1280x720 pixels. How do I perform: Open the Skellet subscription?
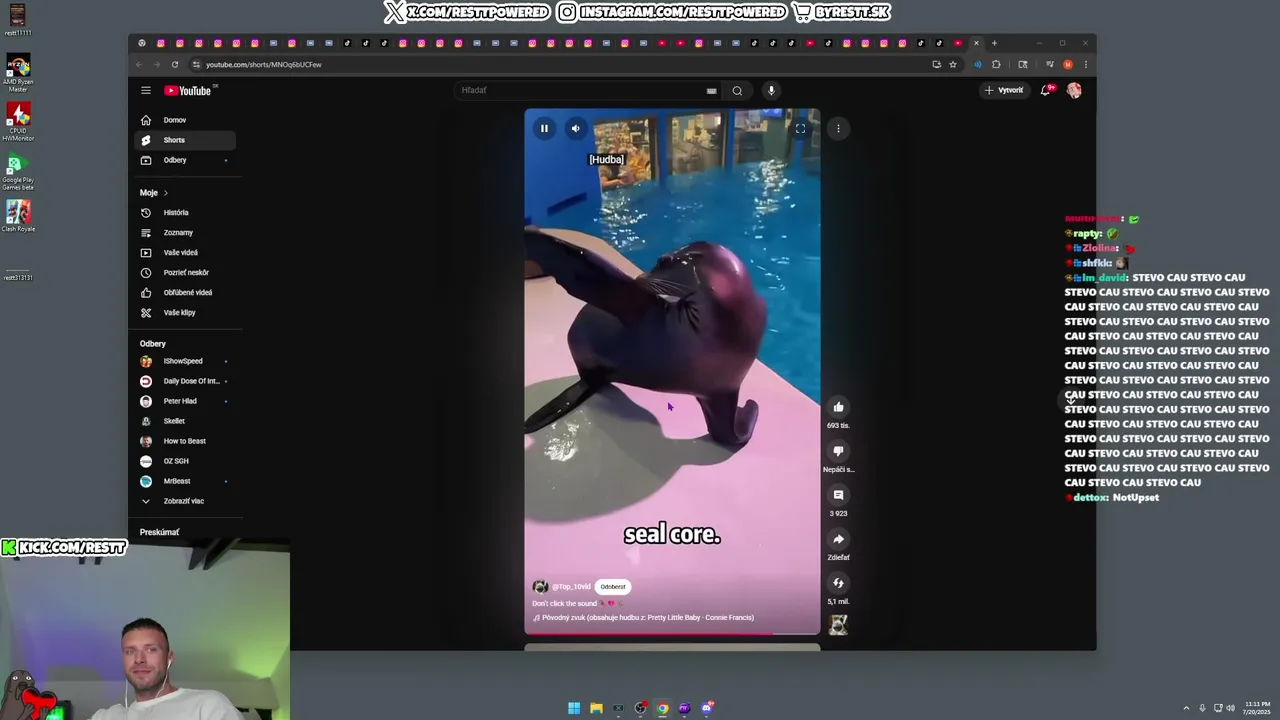[x=185, y=421]
